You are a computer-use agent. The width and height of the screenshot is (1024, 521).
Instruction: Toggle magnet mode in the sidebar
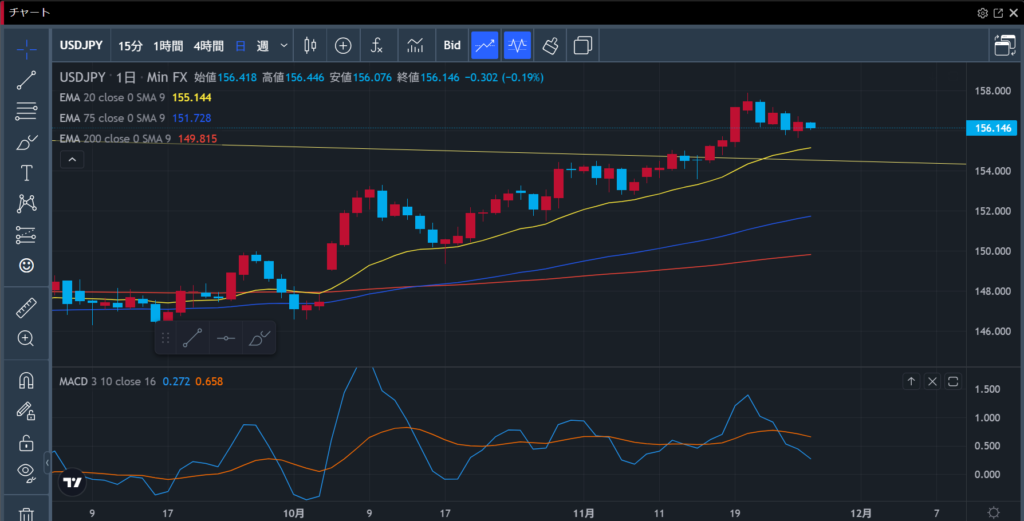(x=26, y=381)
